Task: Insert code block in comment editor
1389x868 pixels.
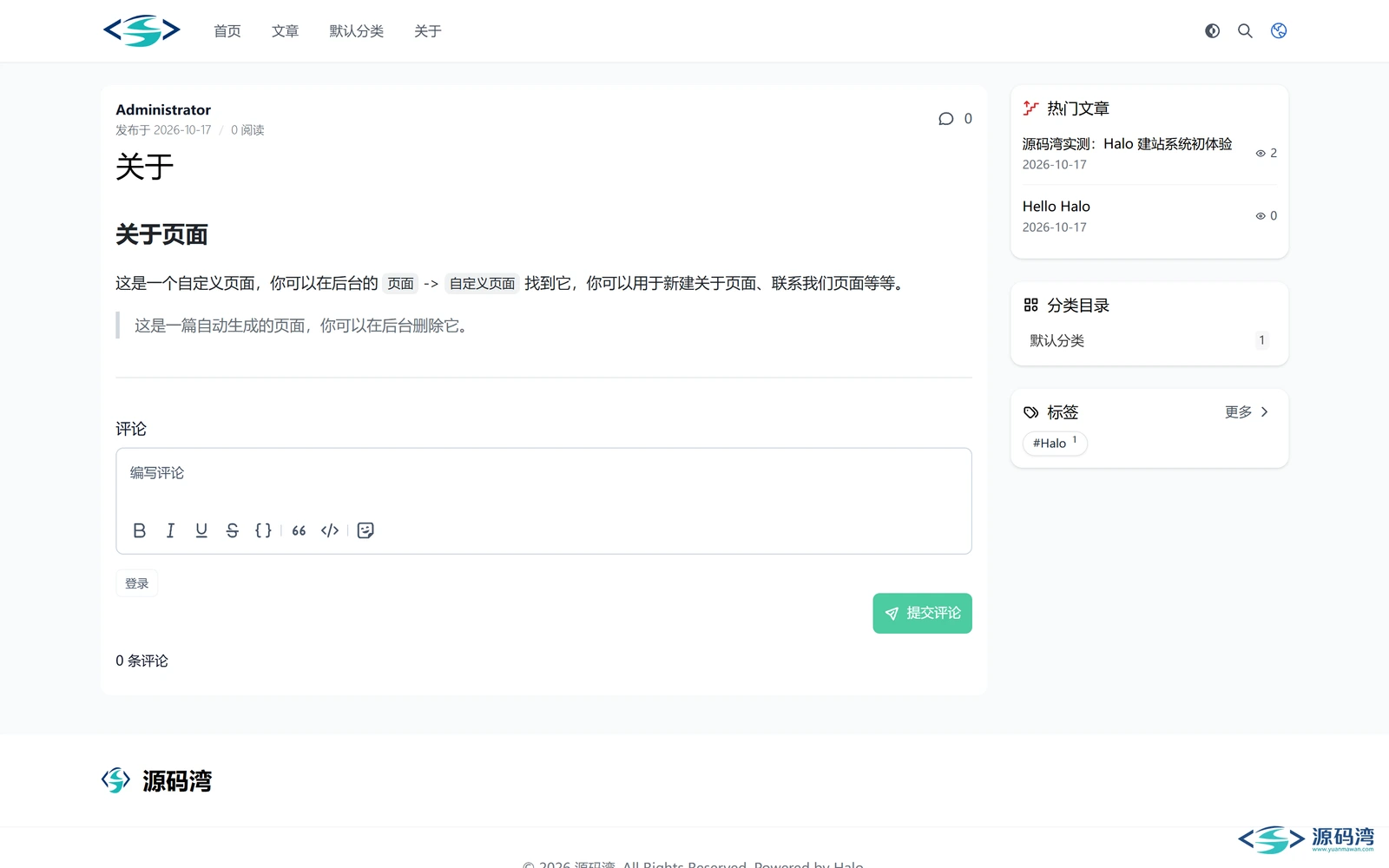Action: pos(330,530)
